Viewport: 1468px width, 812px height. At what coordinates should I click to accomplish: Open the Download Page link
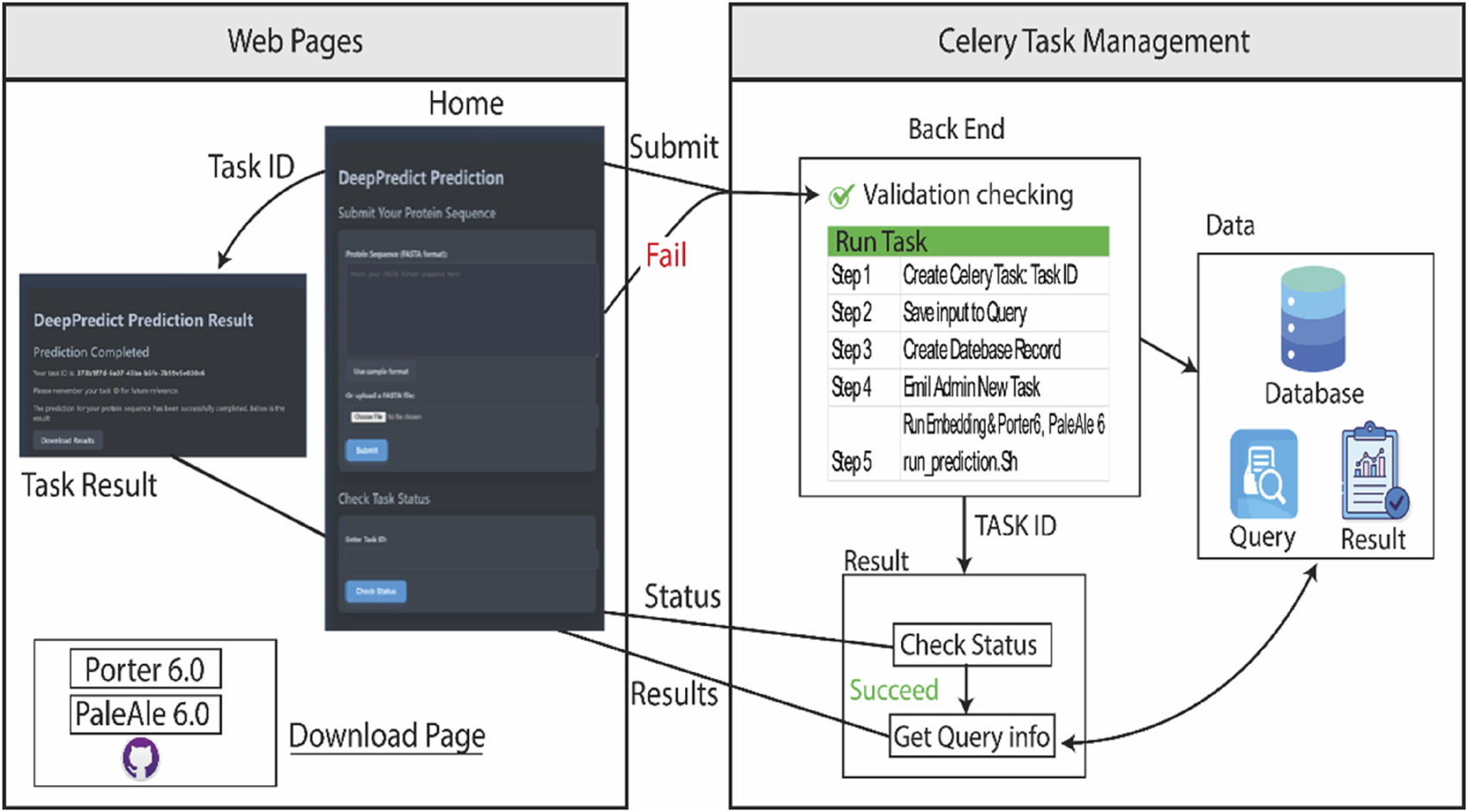click(x=386, y=736)
